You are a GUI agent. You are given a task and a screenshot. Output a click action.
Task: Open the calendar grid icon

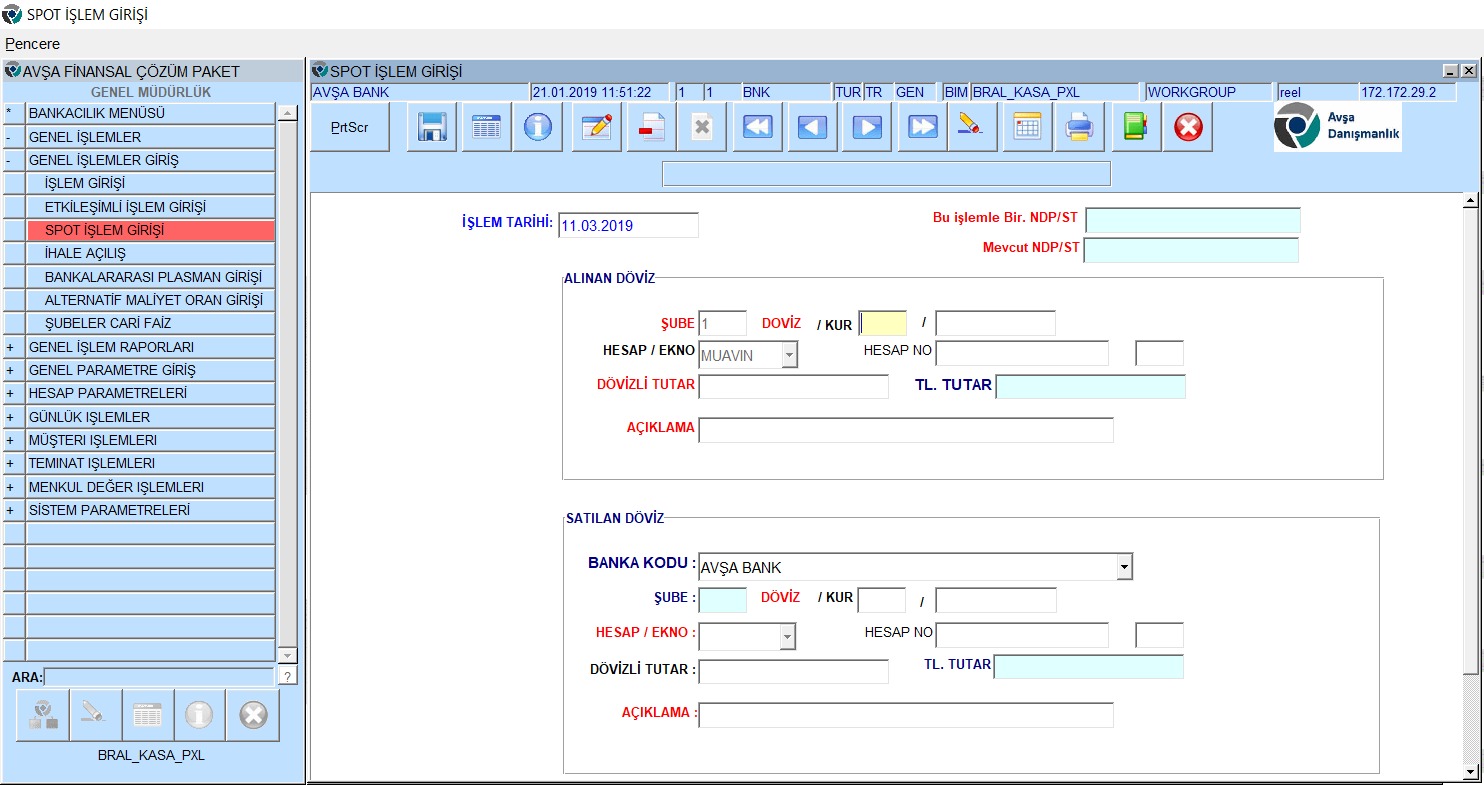[1027, 127]
